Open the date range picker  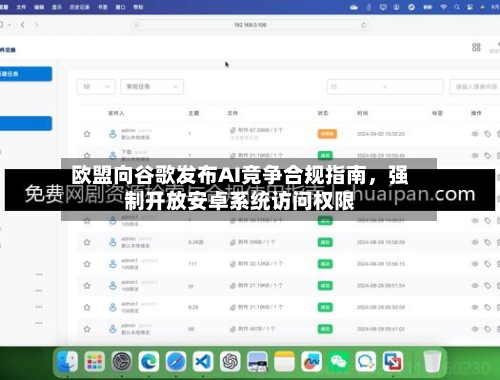click(385, 87)
